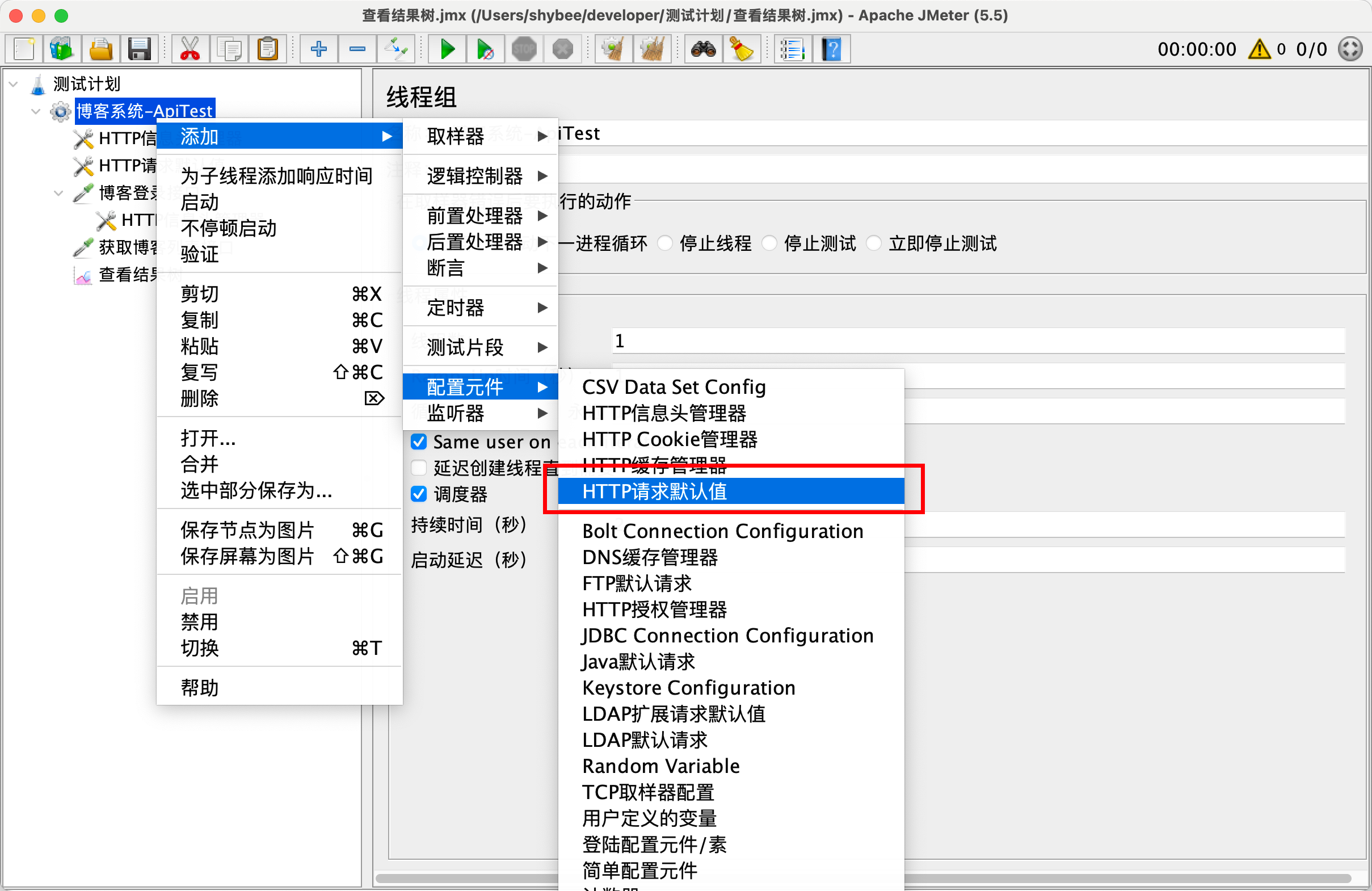Click 不停顿启动 menu entry
Screen dimensions: 1372x891
tap(279, 228)
